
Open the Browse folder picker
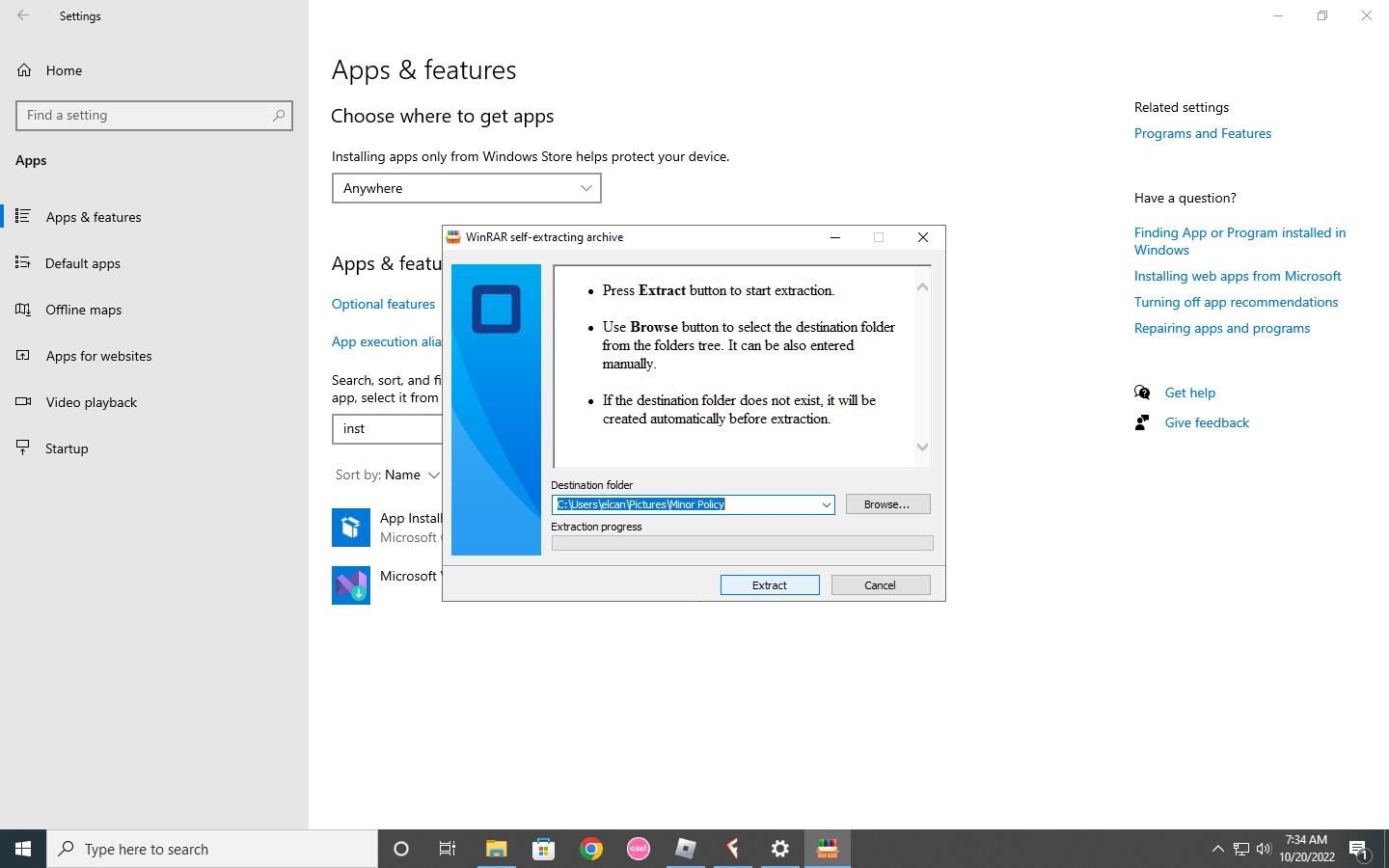point(886,504)
